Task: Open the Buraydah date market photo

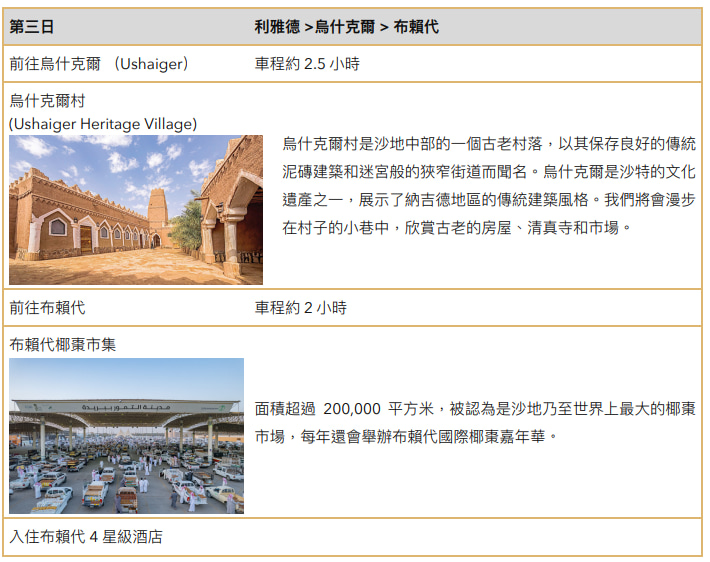Action: pos(126,436)
